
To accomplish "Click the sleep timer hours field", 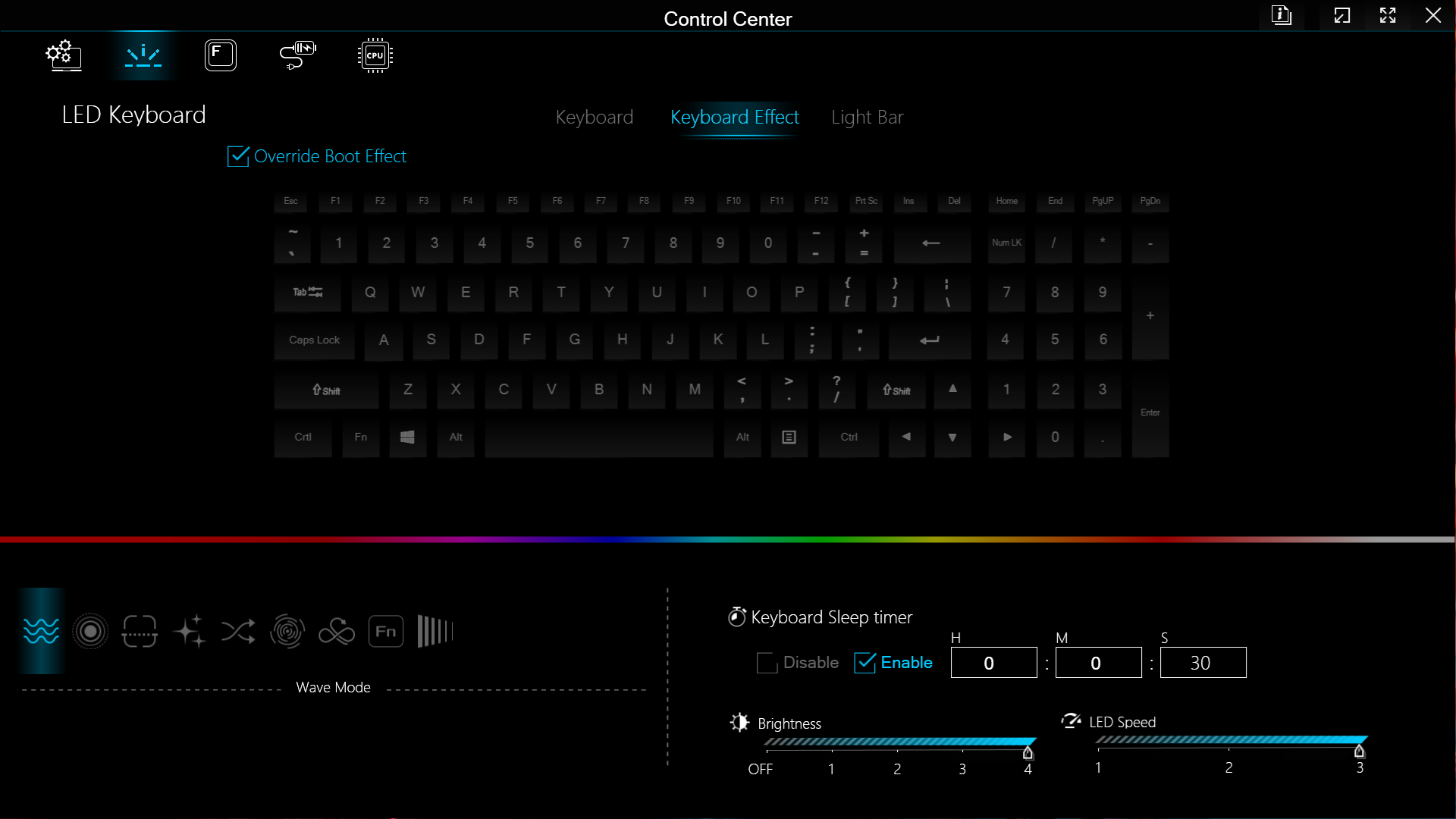I will 993,663.
